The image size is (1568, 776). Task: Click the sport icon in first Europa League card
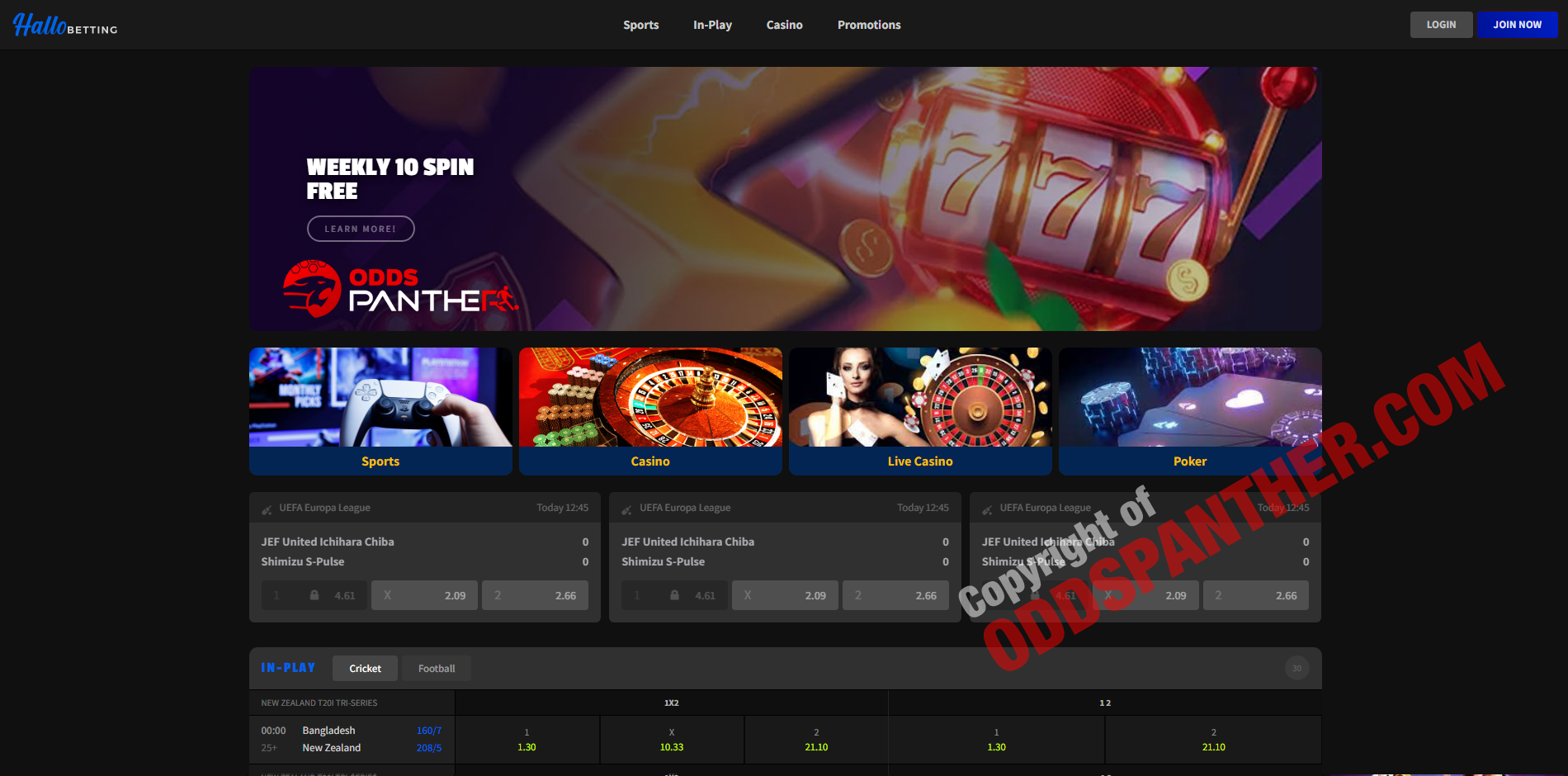tap(267, 509)
